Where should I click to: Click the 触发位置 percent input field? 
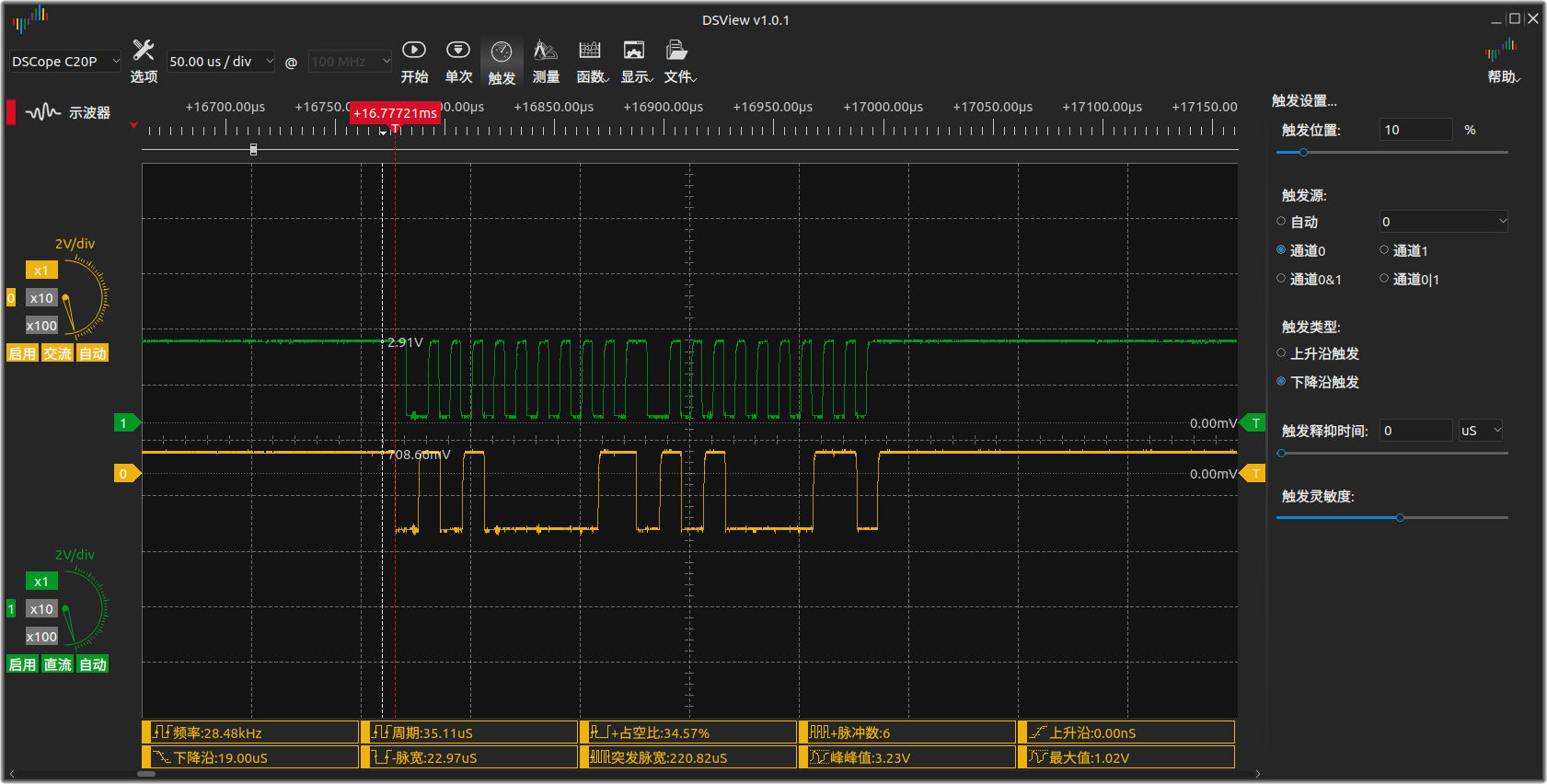1416,130
